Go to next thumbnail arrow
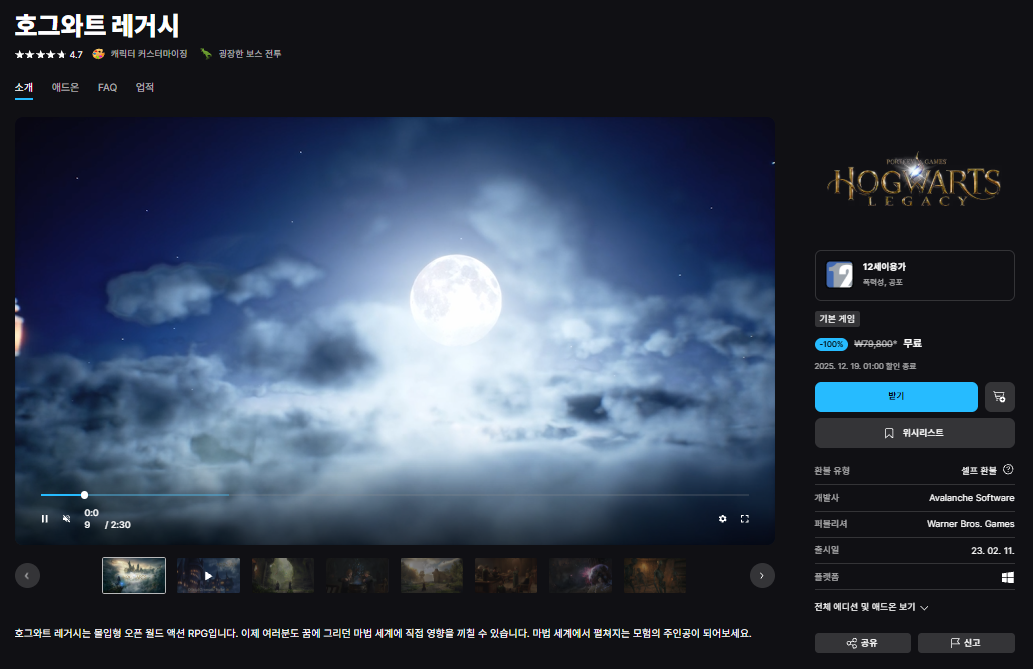The width and height of the screenshot is (1033, 669). (762, 575)
